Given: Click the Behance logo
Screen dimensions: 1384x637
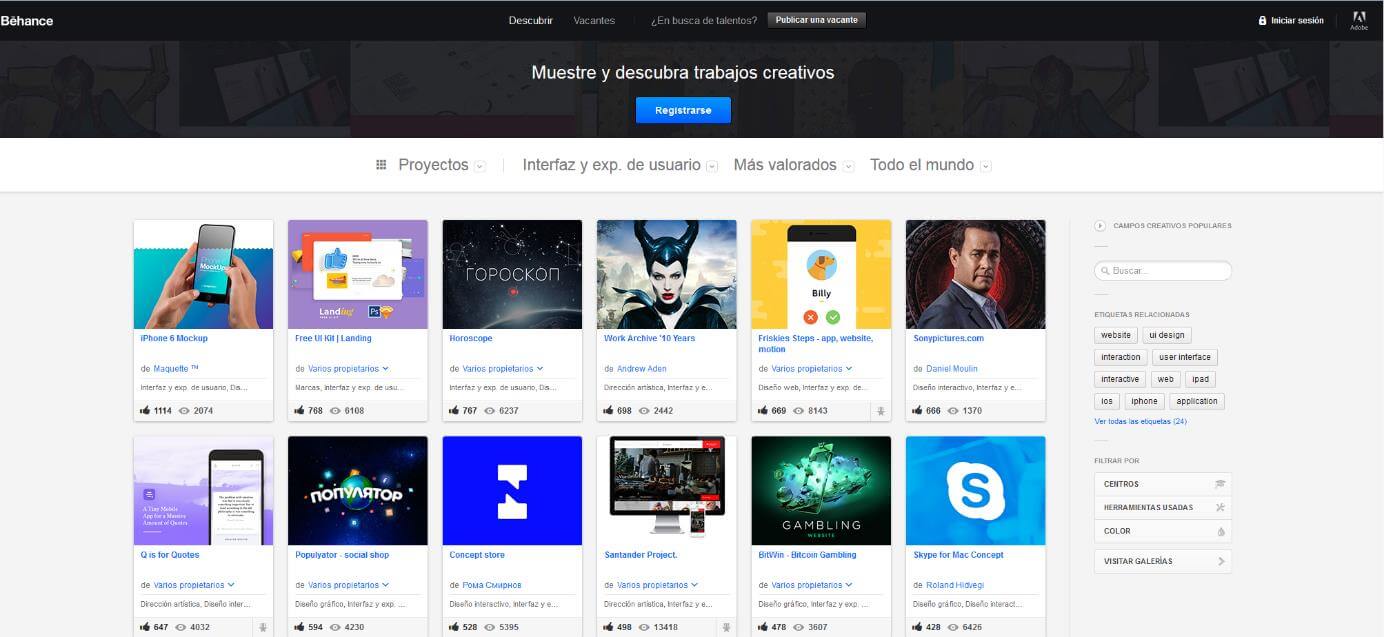Looking at the screenshot, I should point(27,20).
